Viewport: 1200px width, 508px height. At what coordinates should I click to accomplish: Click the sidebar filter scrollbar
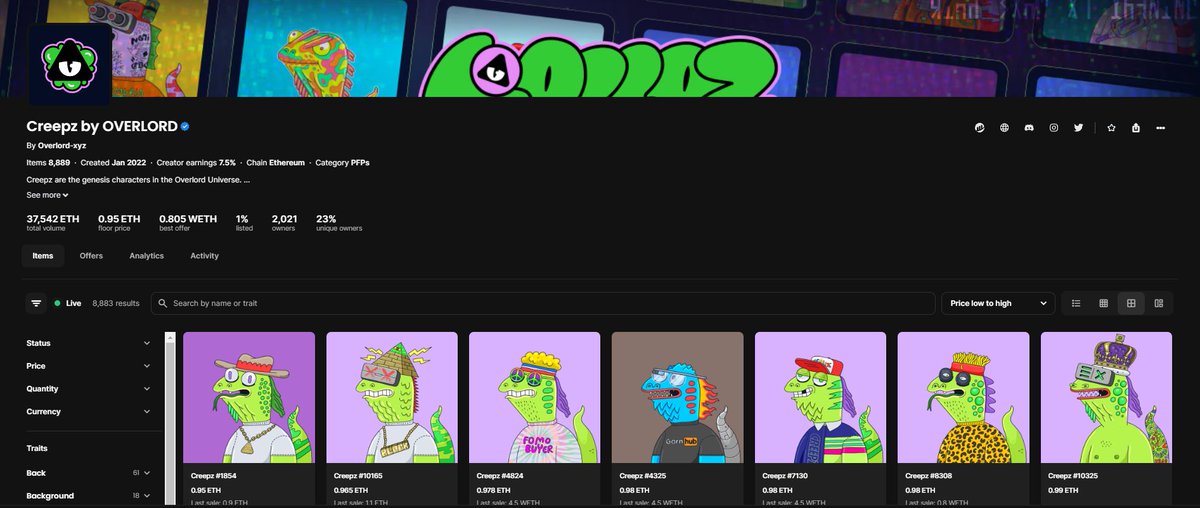coord(170,420)
